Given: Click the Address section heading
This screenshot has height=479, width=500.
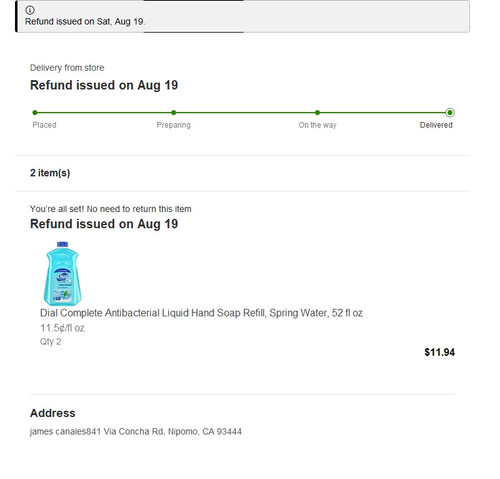Looking at the screenshot, I should 53,413.
